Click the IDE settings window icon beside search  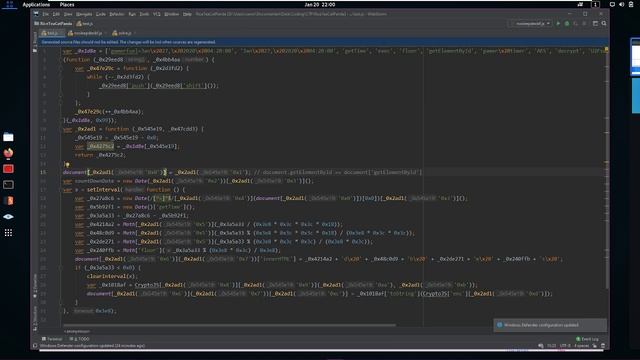595,24
